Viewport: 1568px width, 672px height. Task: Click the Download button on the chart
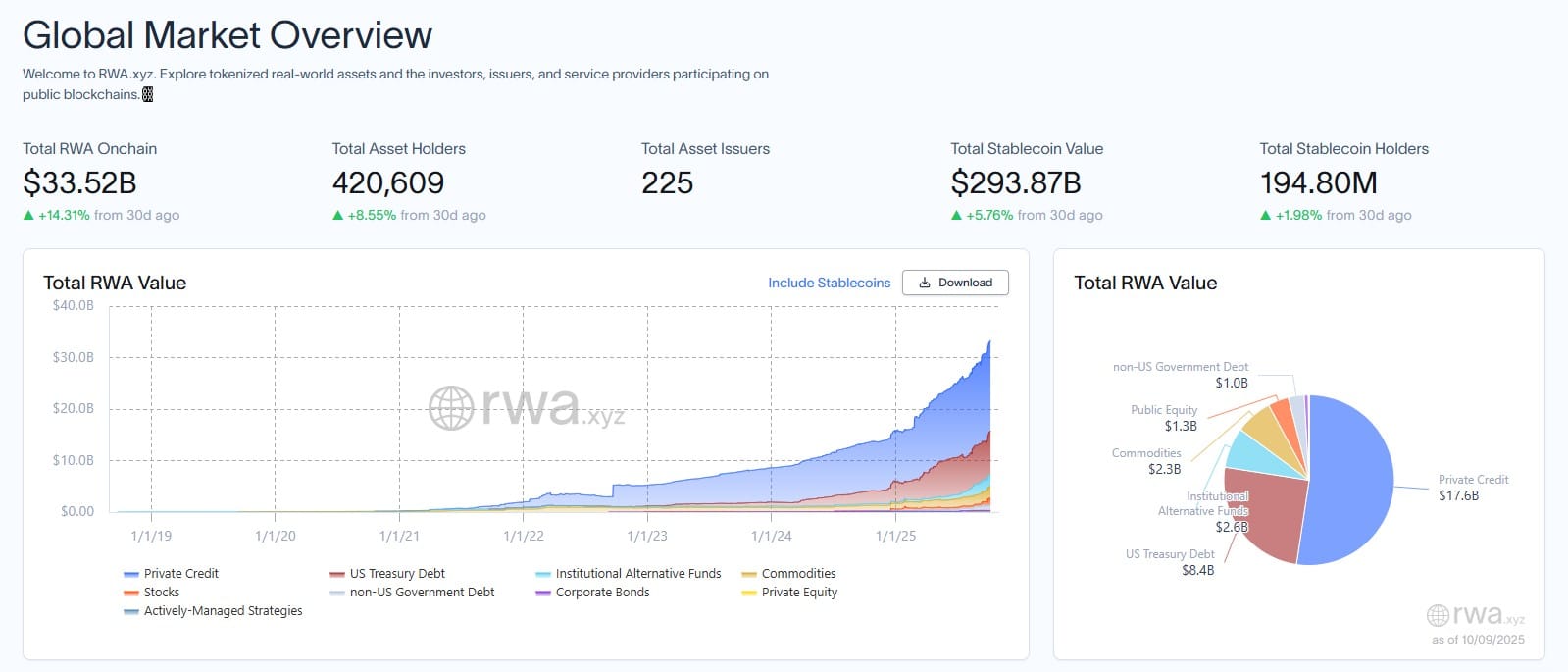click(x=954, y=283)
